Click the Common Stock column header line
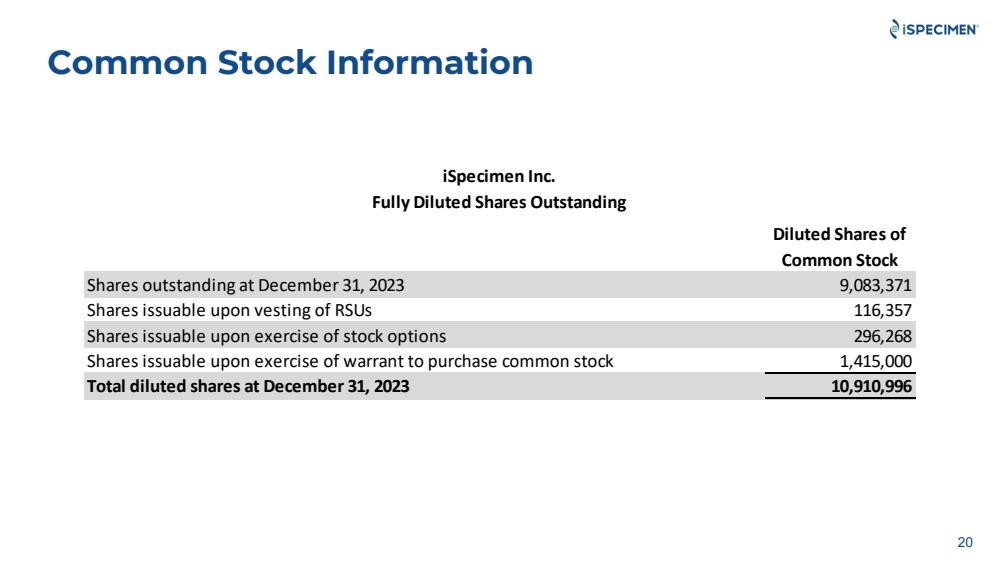The width and height of the screenshot is (999, 562). coord(839,260)
